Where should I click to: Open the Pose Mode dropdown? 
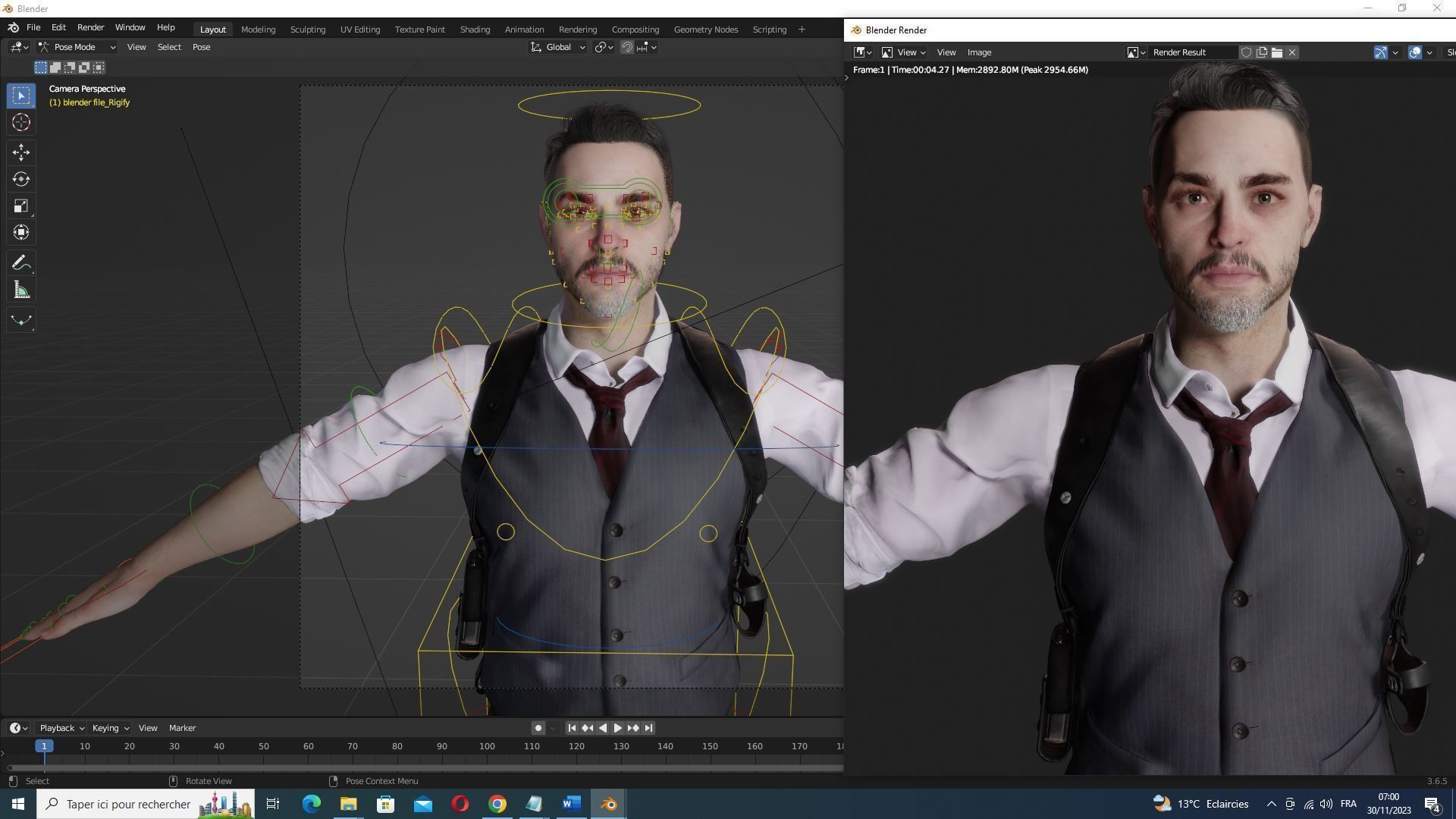(77, 47)
